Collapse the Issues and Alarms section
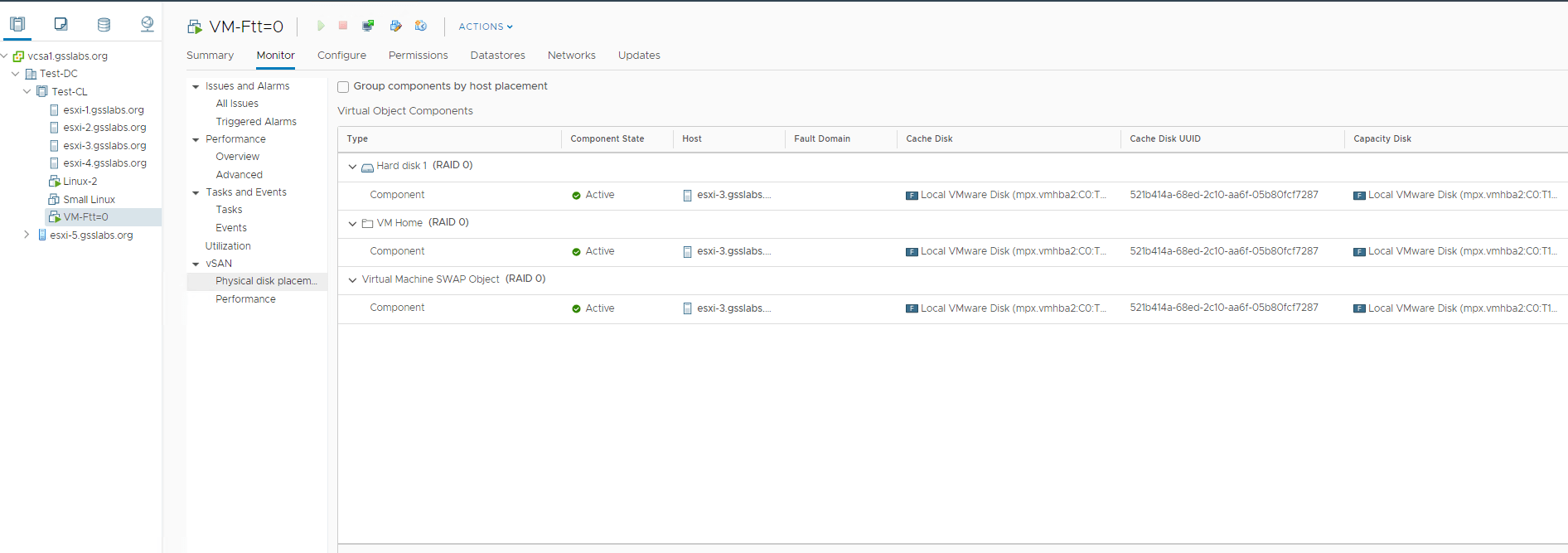 196,87
